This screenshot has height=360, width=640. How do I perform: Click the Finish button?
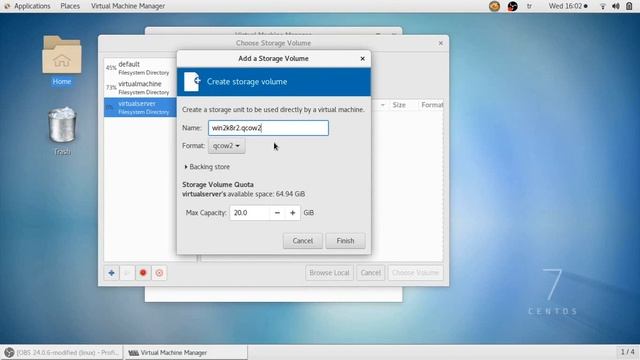[345, 241]
